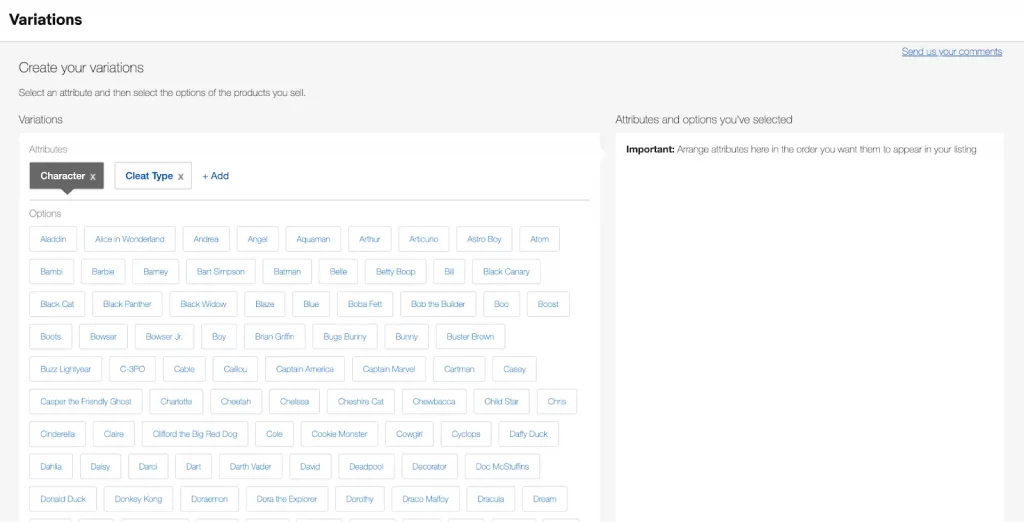Choose the Aladdin option
Image resolution: width=1024 pixels, height=522 pixels.
(53, 239)
